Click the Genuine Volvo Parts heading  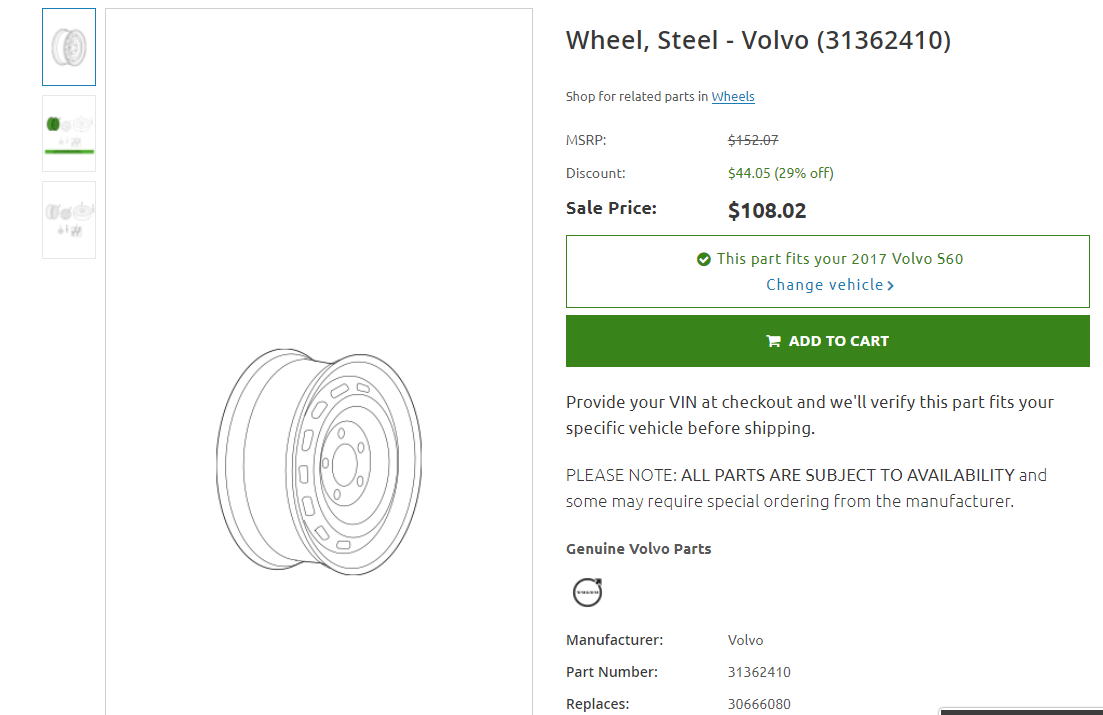tap(639, 549)
